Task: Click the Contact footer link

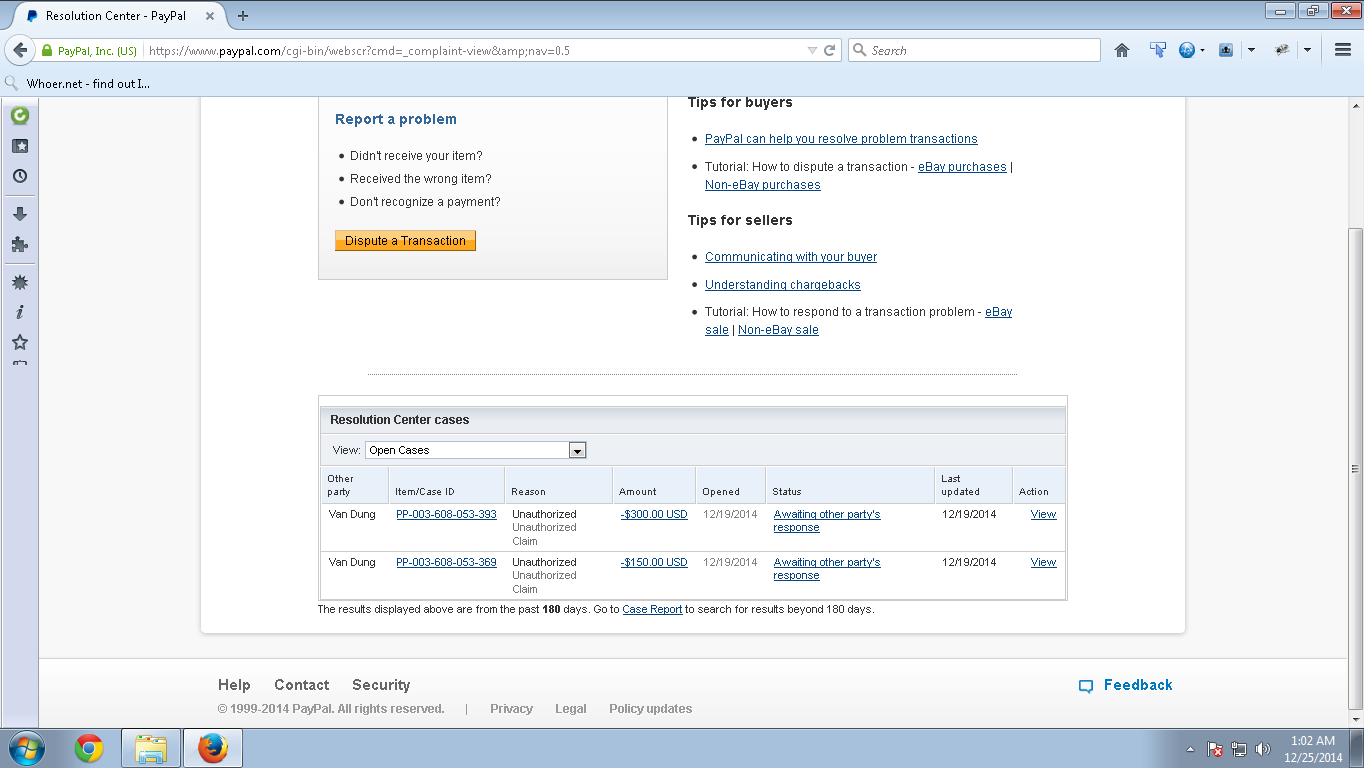Action: coord(301,685)
